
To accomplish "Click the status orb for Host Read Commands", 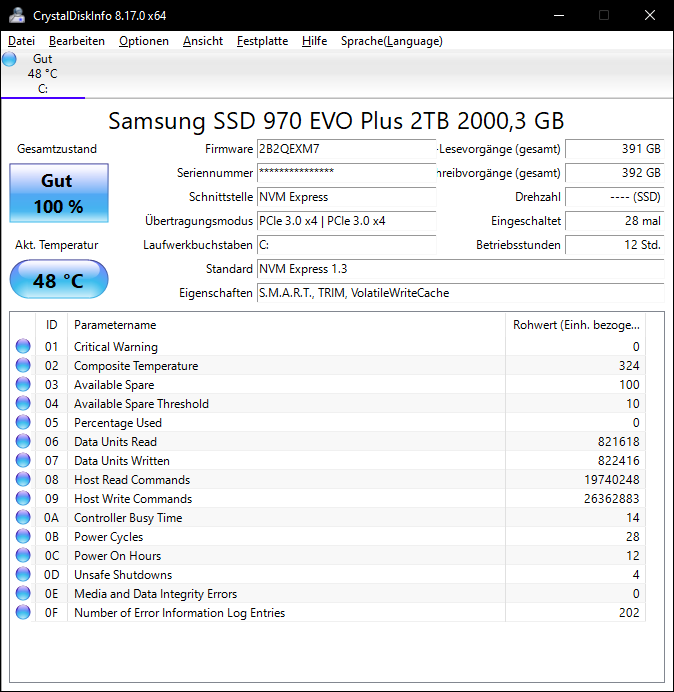I will [x=23, y=479].
